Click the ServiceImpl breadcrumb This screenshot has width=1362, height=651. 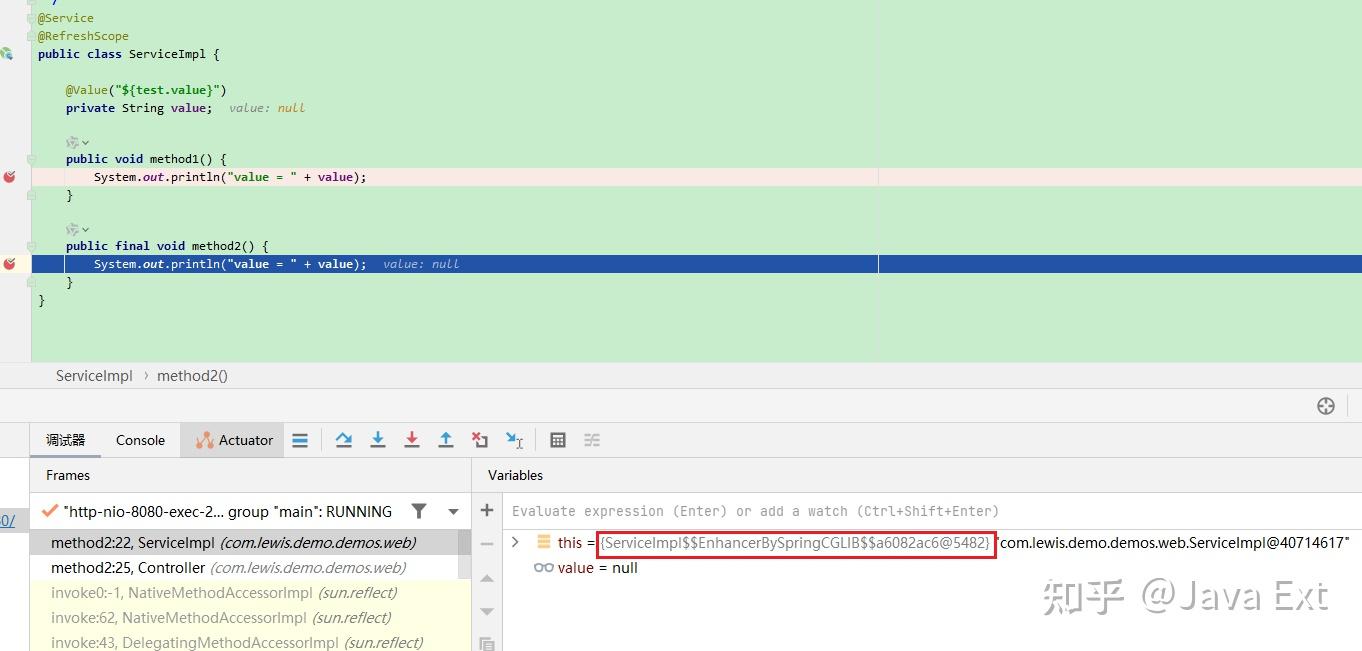(94, 376)
